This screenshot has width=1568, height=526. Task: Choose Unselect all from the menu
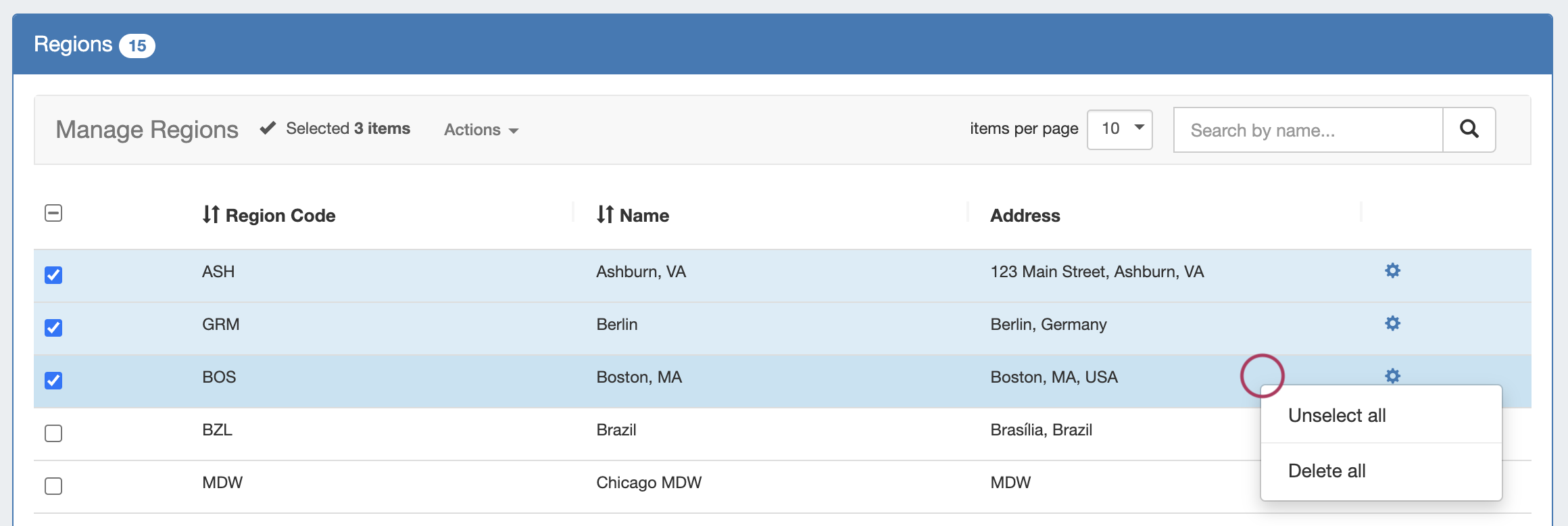(x=1336, y=416)
